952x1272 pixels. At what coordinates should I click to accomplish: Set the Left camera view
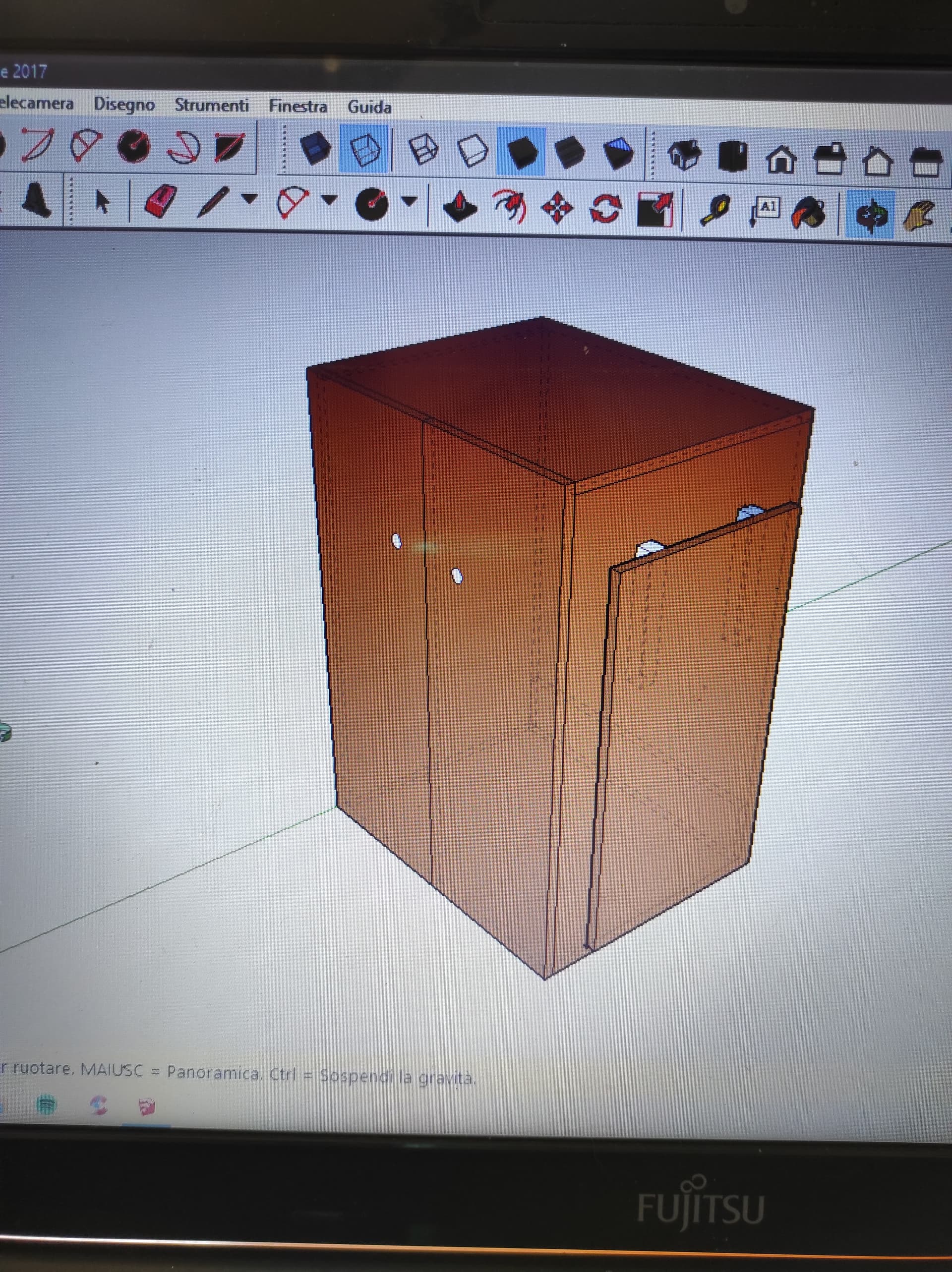[x=926, y=162]
